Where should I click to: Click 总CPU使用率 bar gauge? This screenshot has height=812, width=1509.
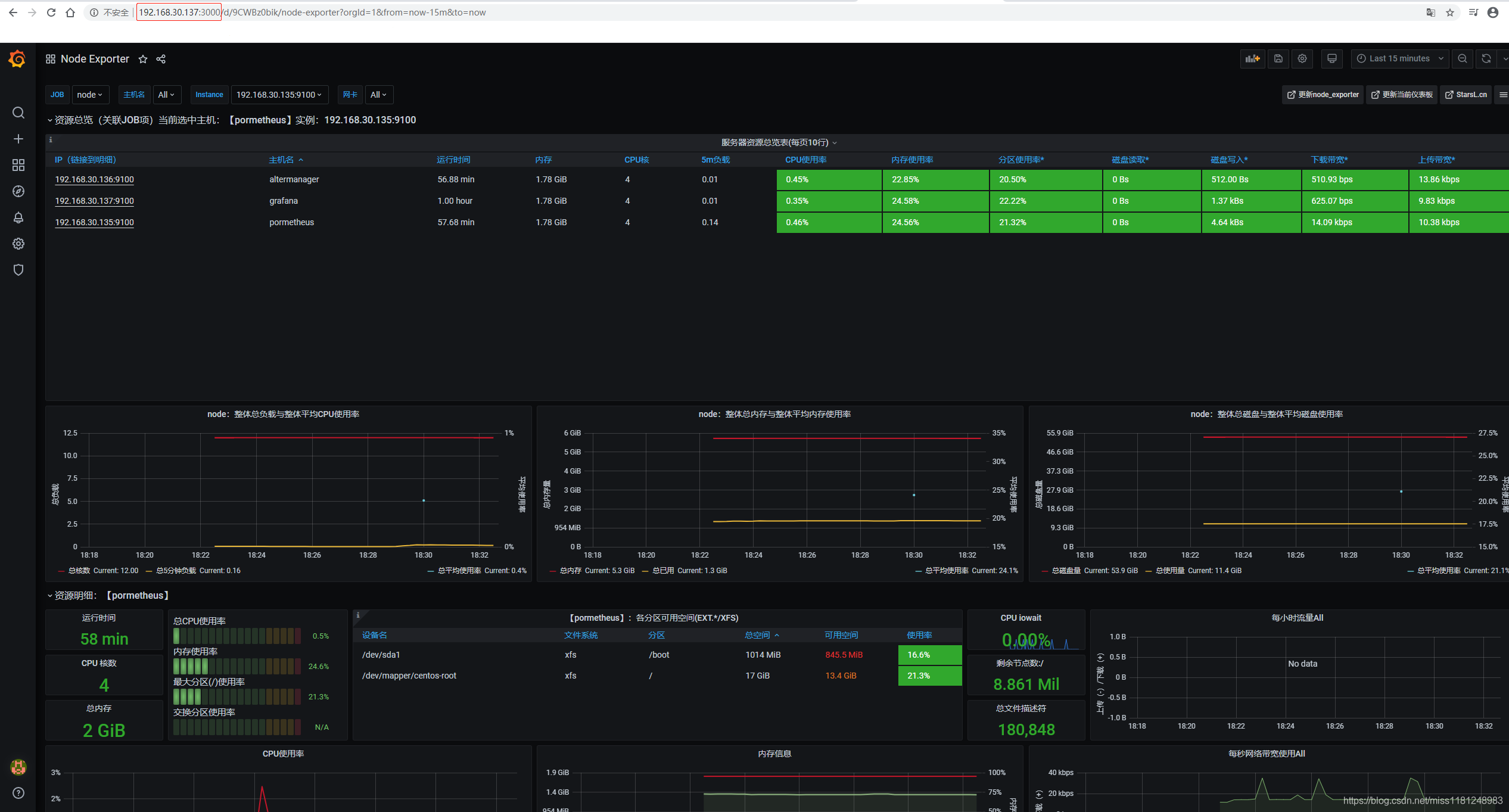(237, 636)
